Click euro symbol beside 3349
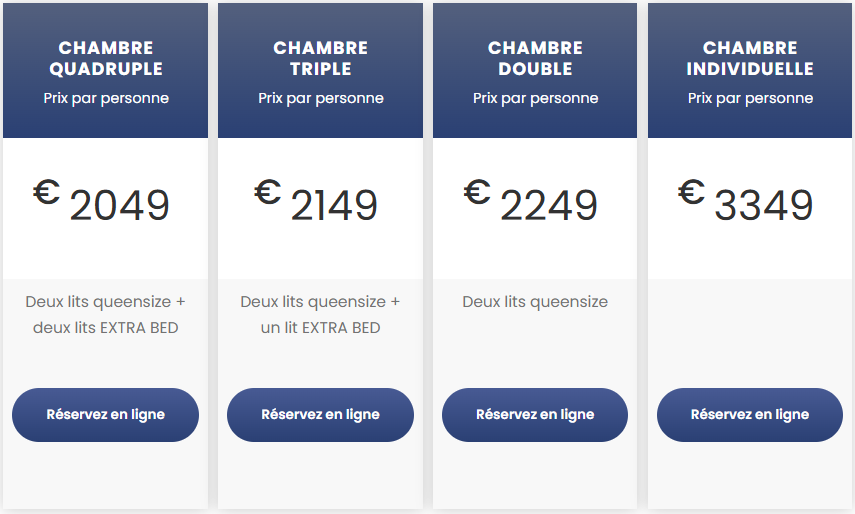 (x=692, y=191)
